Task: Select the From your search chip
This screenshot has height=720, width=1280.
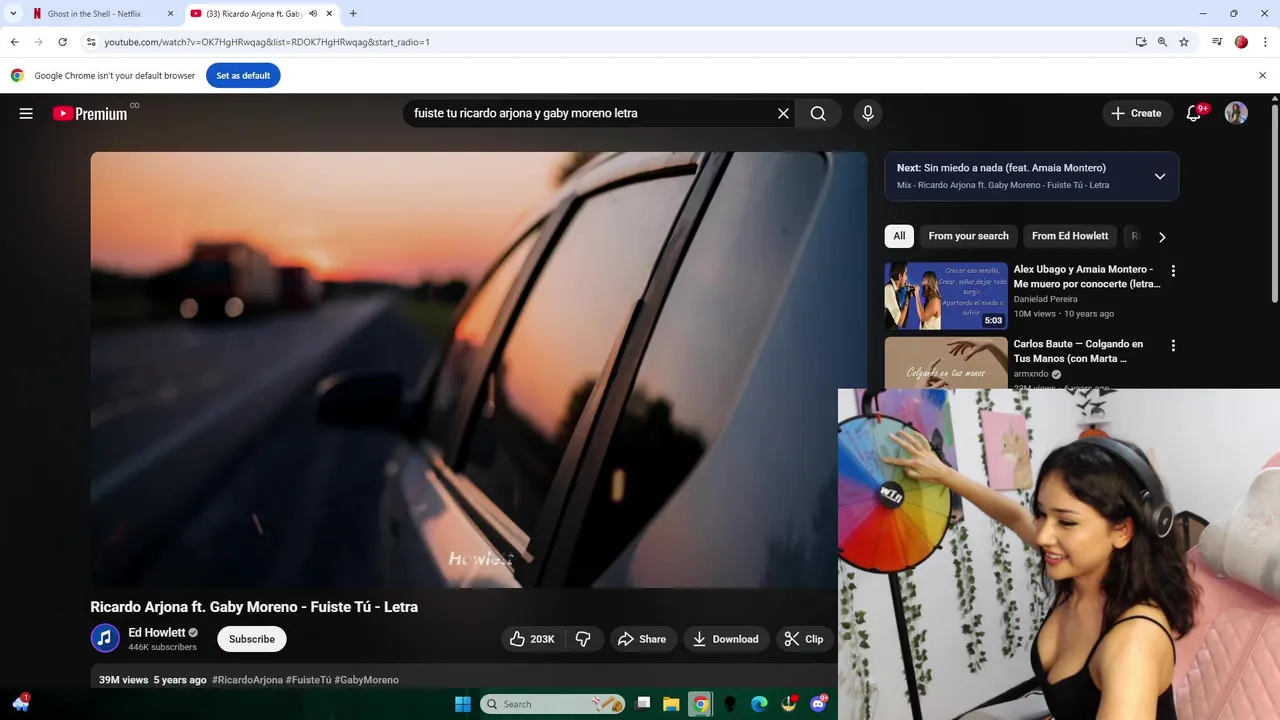Action: [968, 236]
